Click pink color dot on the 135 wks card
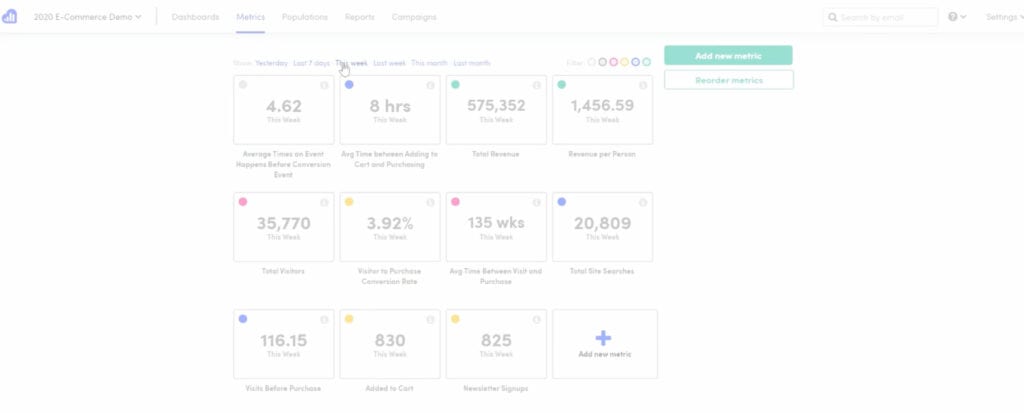The image size is (1024, 413). click(x=455, y=202)
